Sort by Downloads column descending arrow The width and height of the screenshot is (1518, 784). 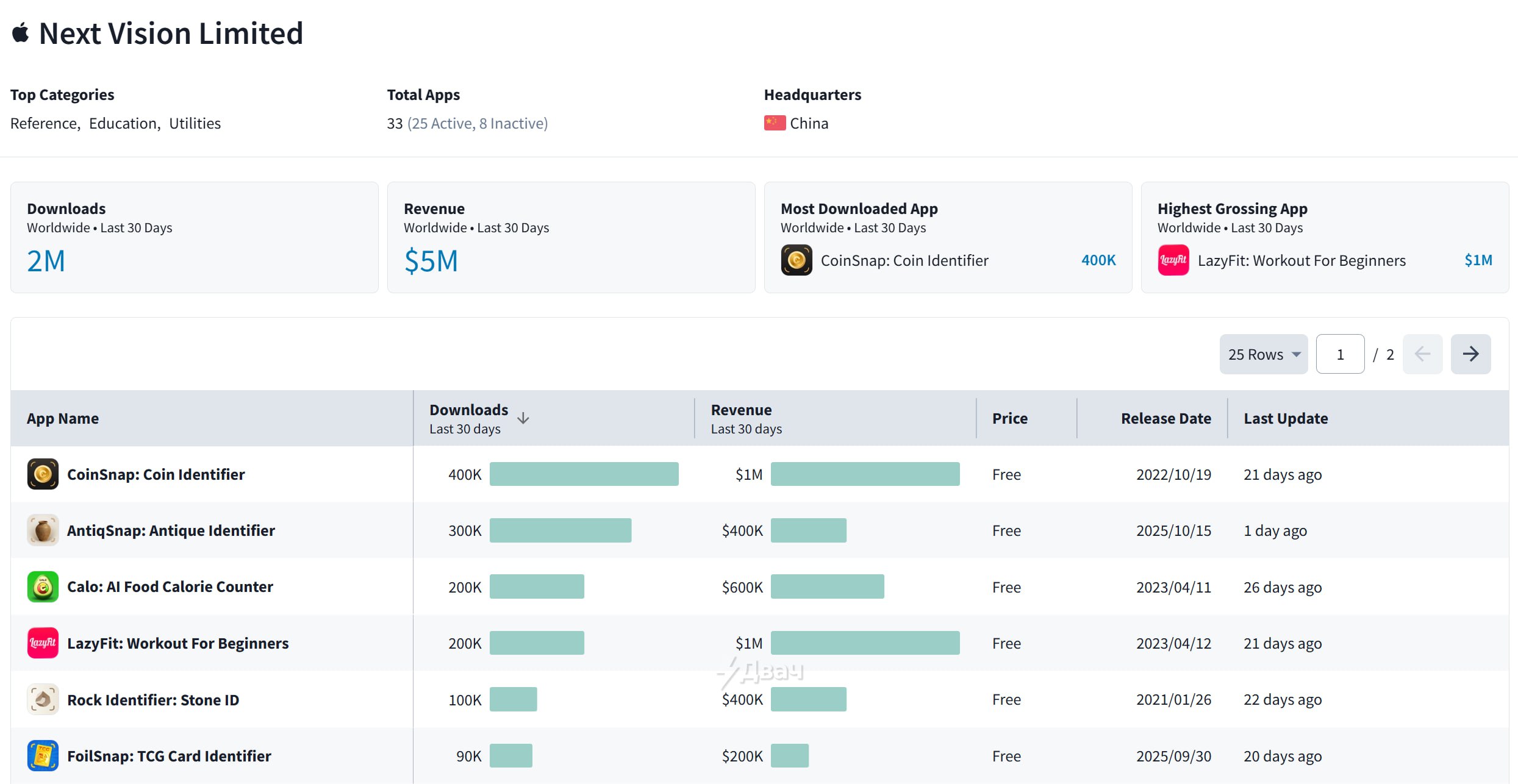coord(523,418)
